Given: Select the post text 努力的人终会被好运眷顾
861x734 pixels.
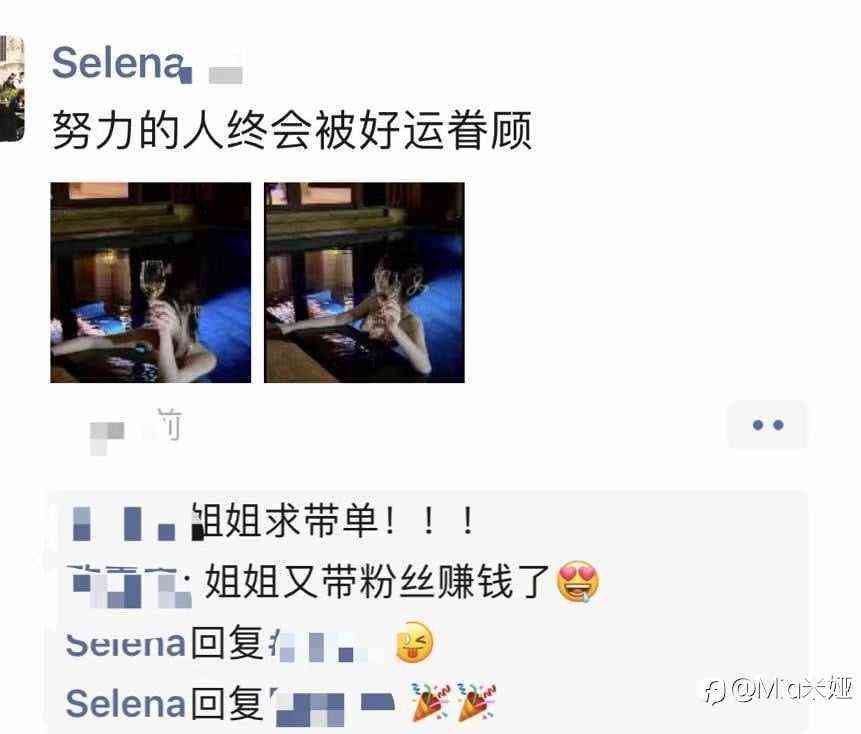Looking at the screenshot, I should (x=292, y=130).
